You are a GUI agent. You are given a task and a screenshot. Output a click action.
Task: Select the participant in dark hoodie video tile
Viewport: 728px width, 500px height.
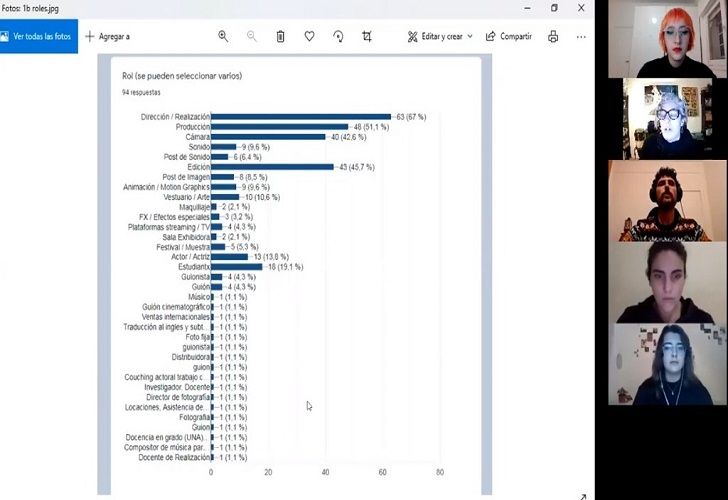[667, 282]
